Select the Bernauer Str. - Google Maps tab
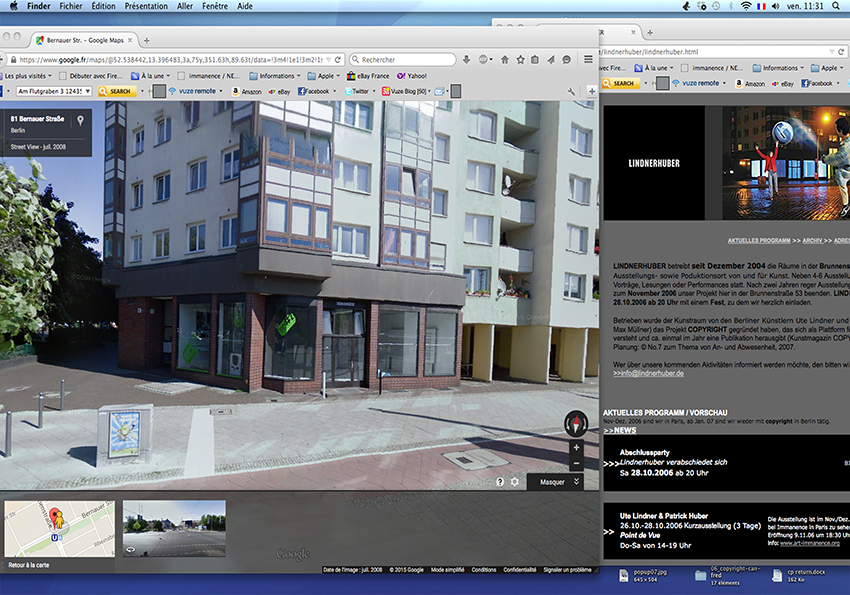This screenshot has width=850, height=595. [84, 40]
